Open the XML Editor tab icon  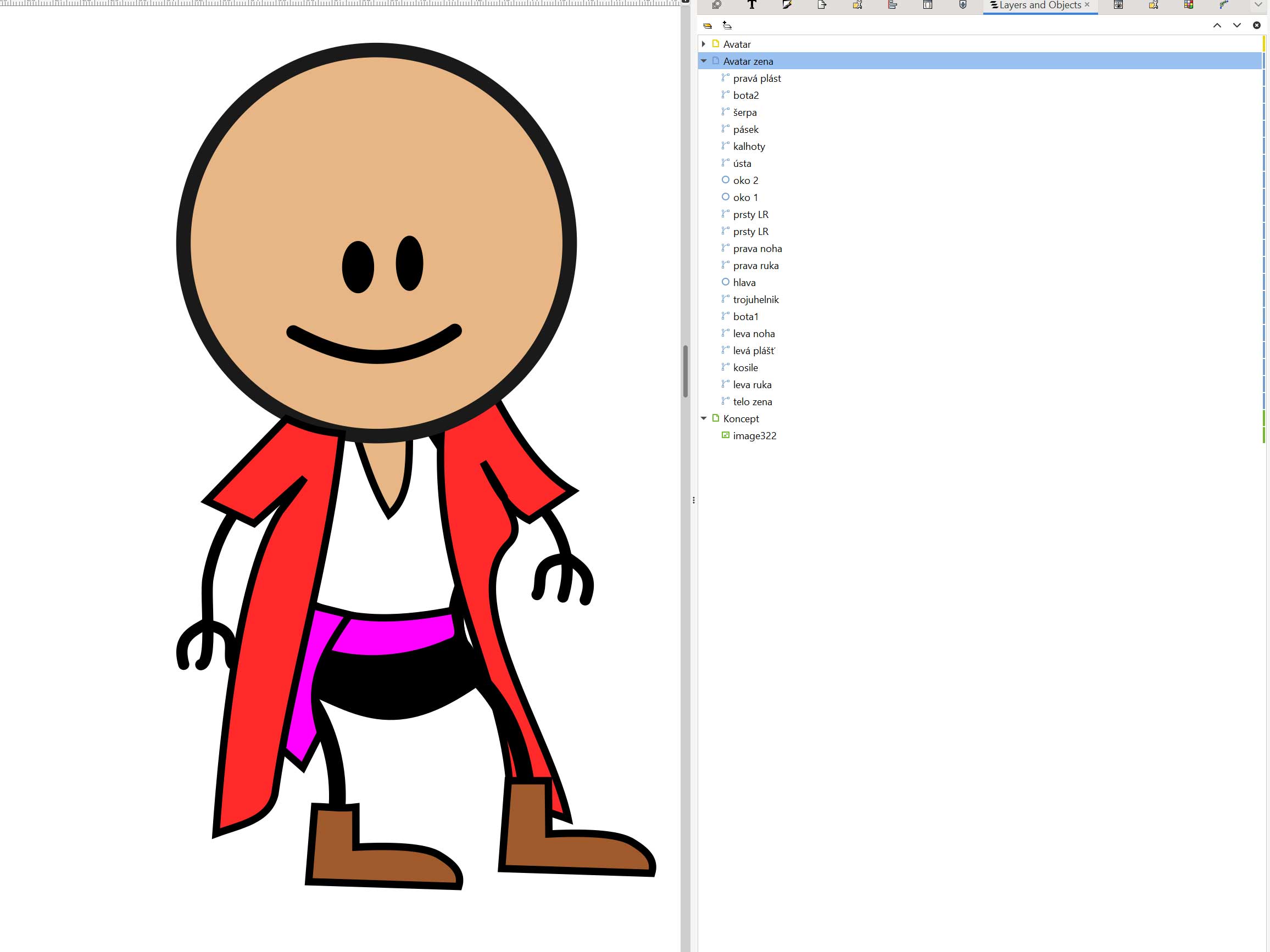pos(927,5)
